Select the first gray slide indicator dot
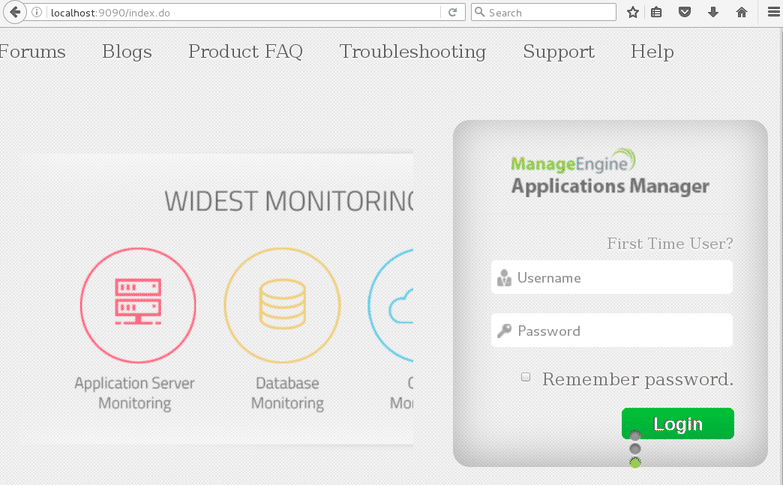 635,436
